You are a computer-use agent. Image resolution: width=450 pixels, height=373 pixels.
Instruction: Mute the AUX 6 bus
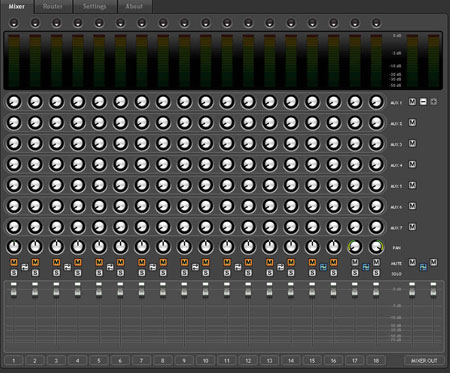(412, 206)
